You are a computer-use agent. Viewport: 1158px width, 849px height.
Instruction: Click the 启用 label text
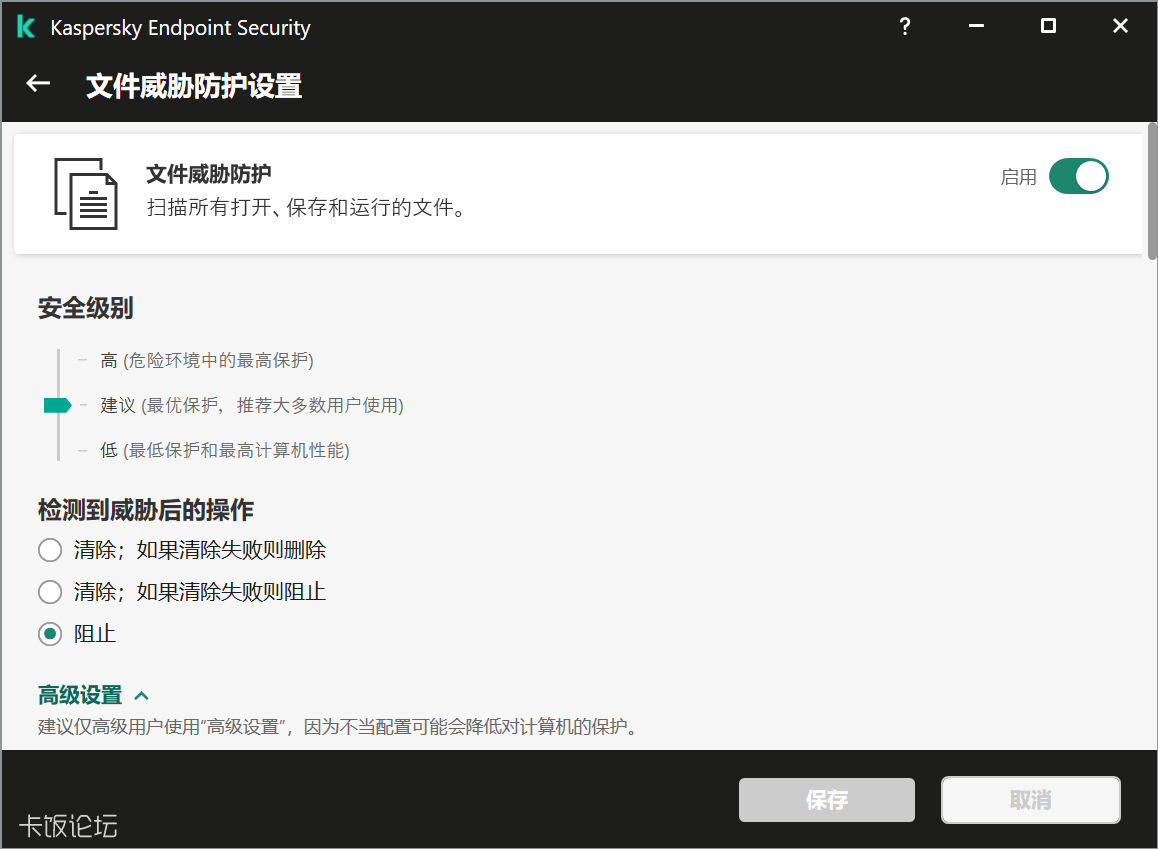point(1018,177)
